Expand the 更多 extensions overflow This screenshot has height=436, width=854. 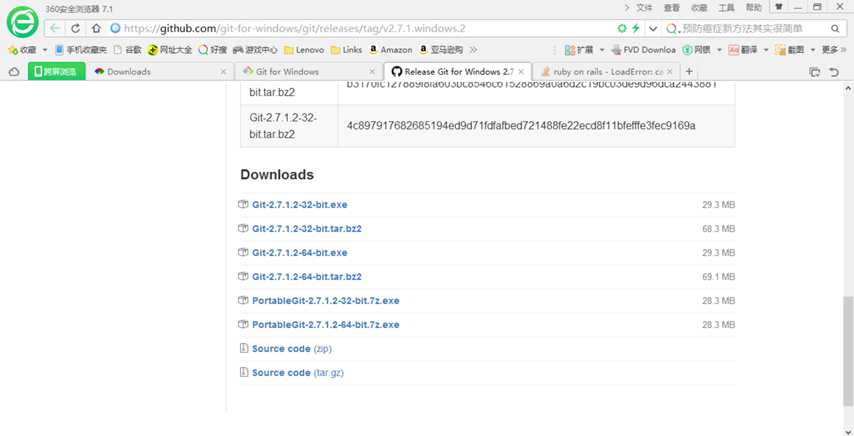[833, 50]
